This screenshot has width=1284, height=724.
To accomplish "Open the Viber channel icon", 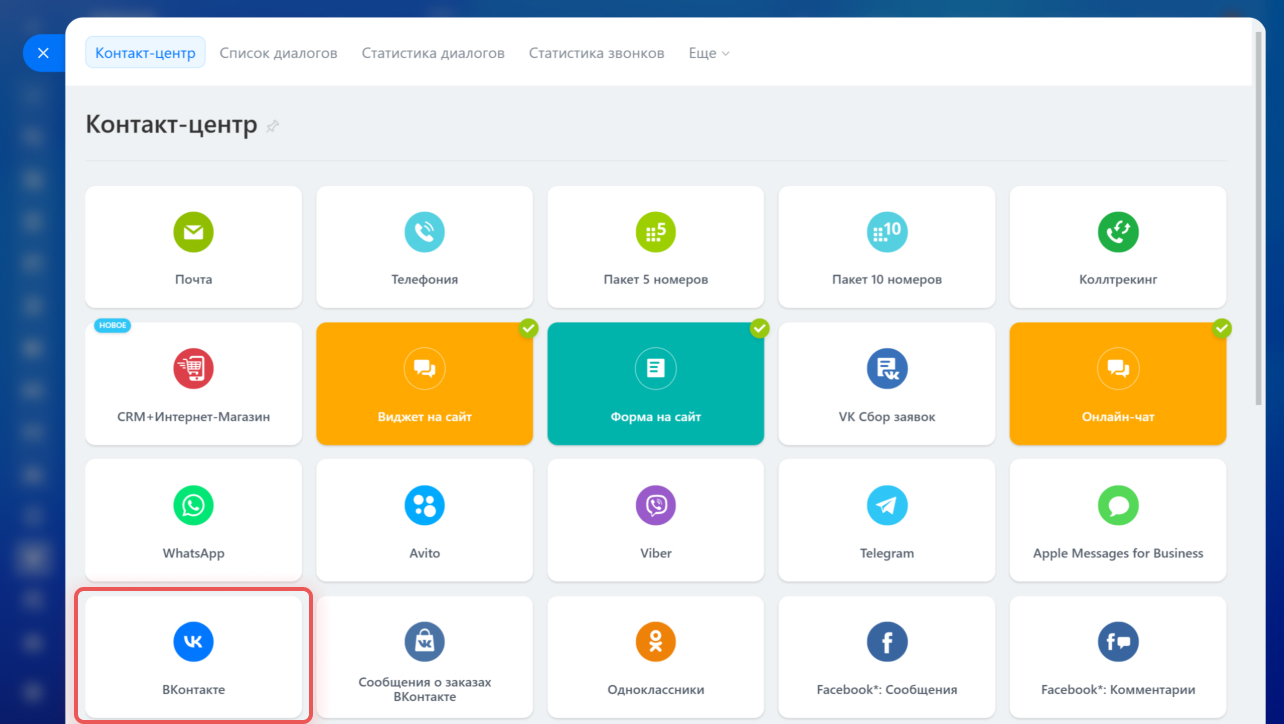I will 656,506.
